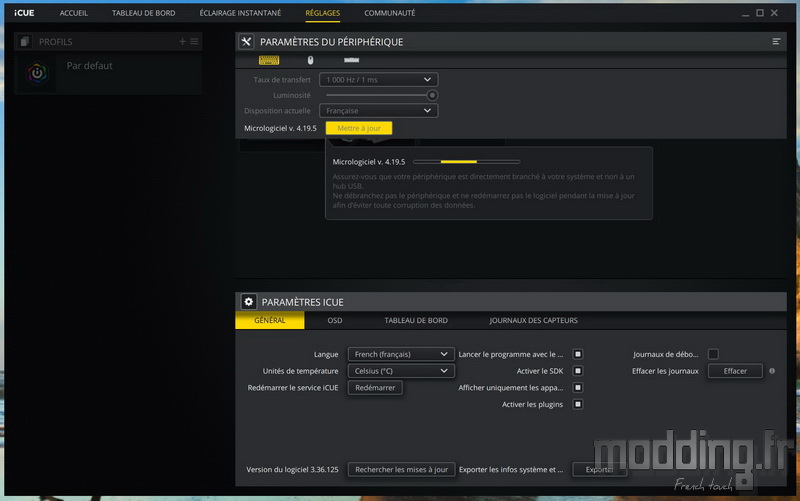Viewport: 800px width, 501px height.
Task: Click the device settings wrench icon
Action: (246, 42)
